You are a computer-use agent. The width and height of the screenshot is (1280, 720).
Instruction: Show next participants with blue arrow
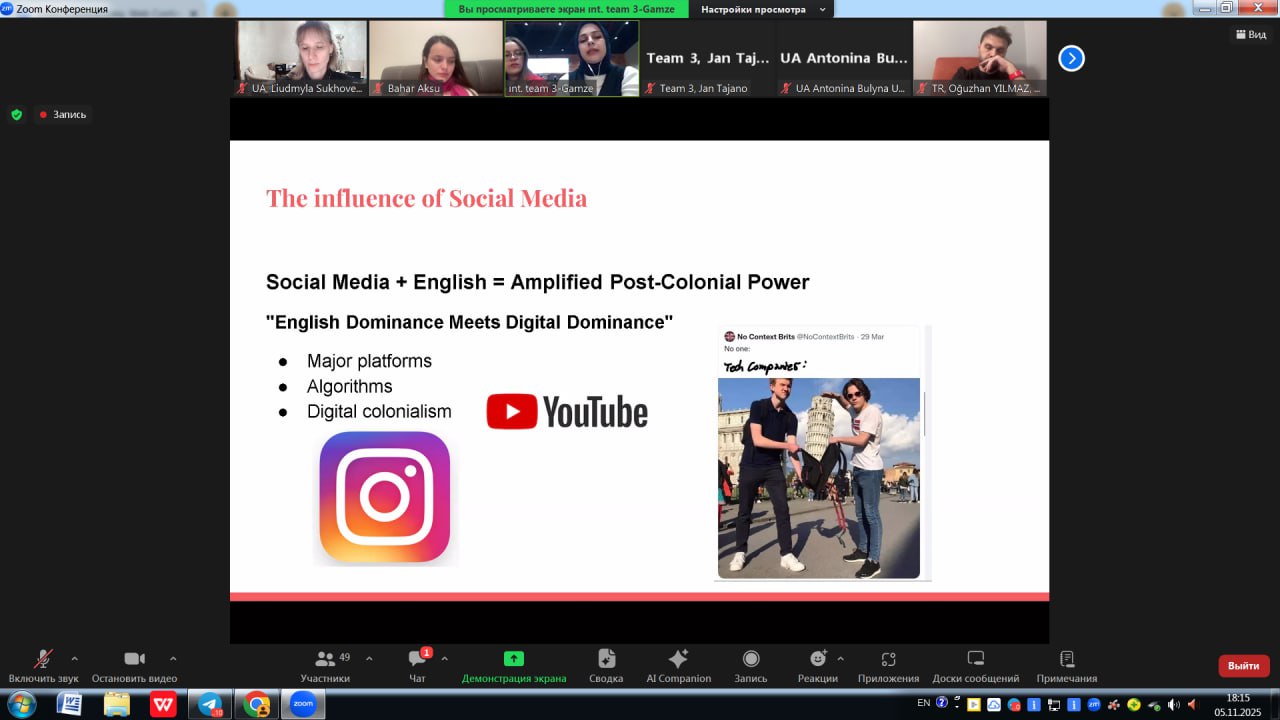pyautogui.click(x=1071, y=58)
